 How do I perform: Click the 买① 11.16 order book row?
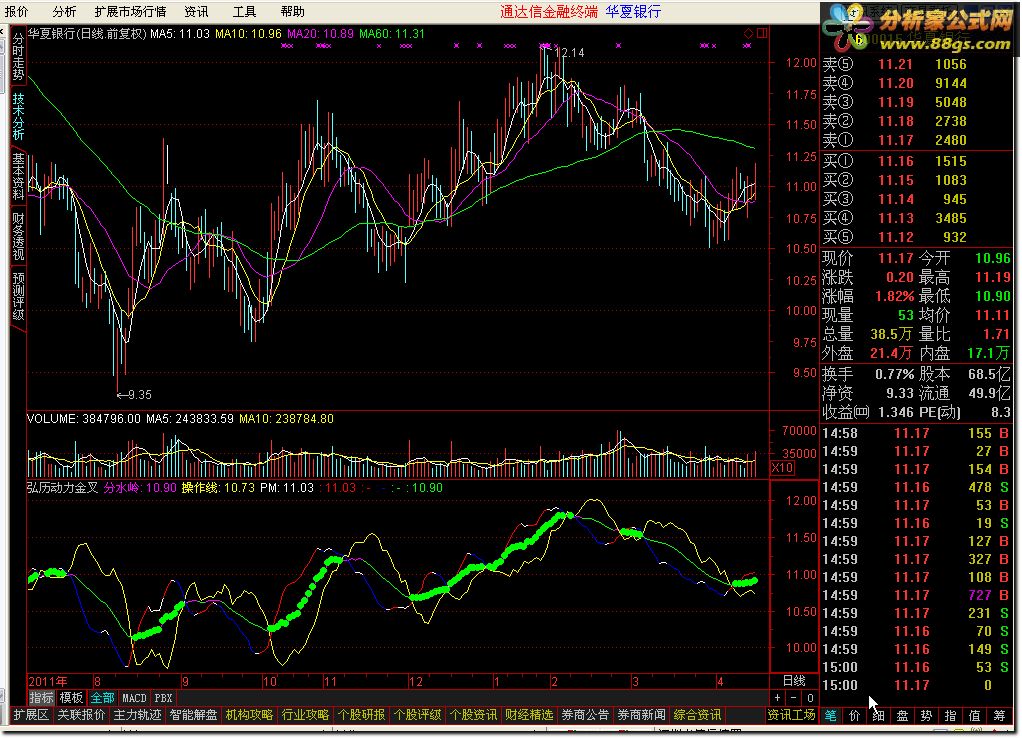click(x=917, y=161)
